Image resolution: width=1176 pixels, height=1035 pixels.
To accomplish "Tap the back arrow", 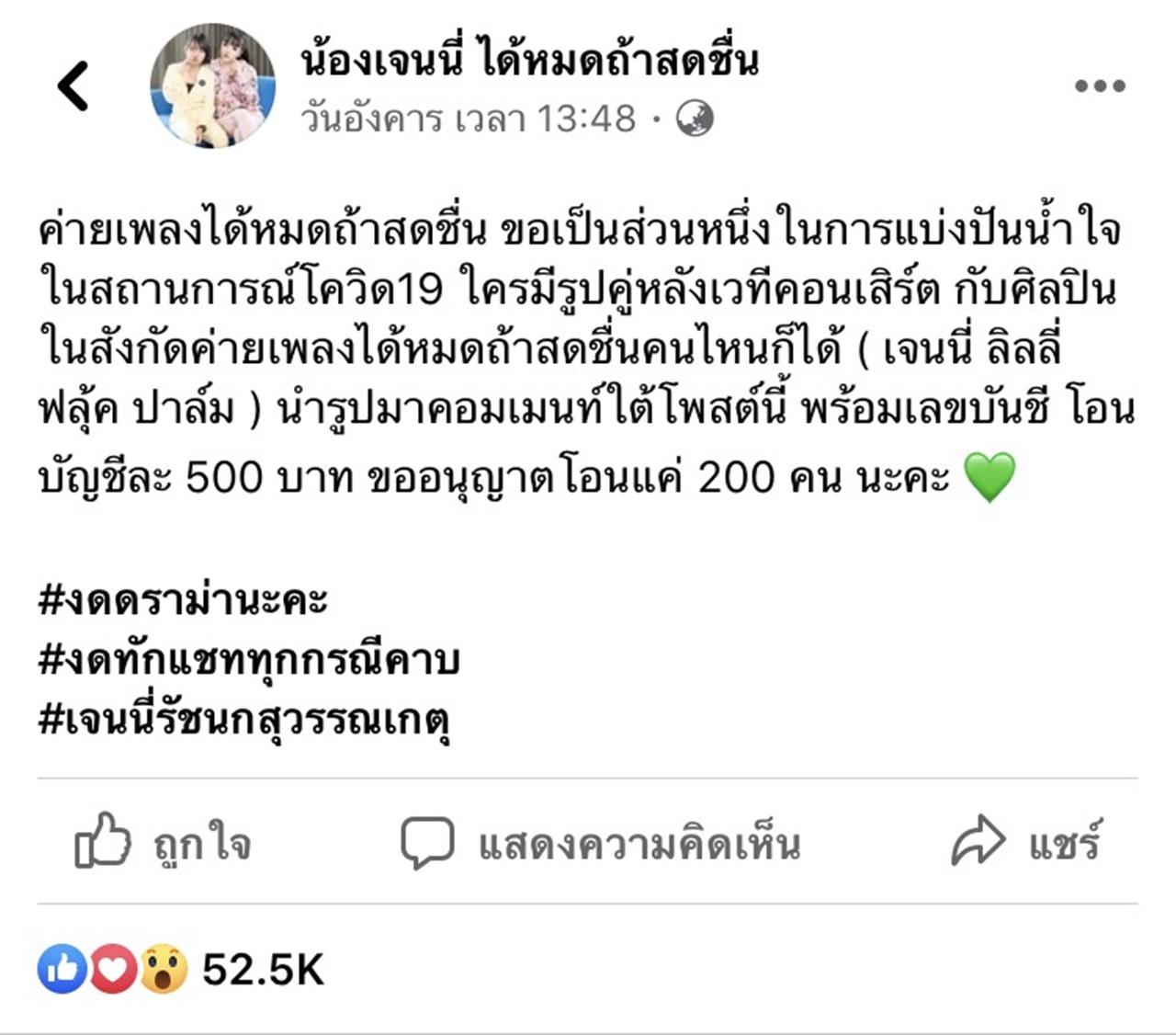I will [x=73, y=86].
